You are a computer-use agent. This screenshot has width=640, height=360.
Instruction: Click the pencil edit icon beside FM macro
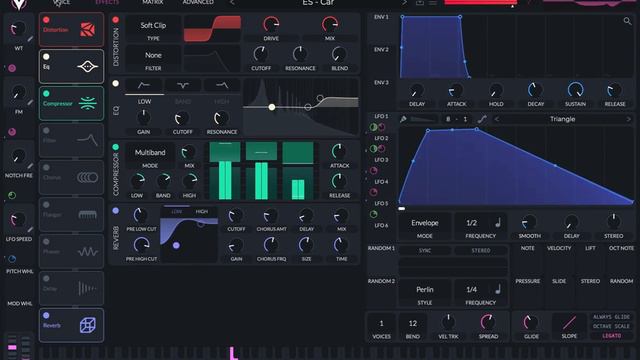click(x=30, y=102)
